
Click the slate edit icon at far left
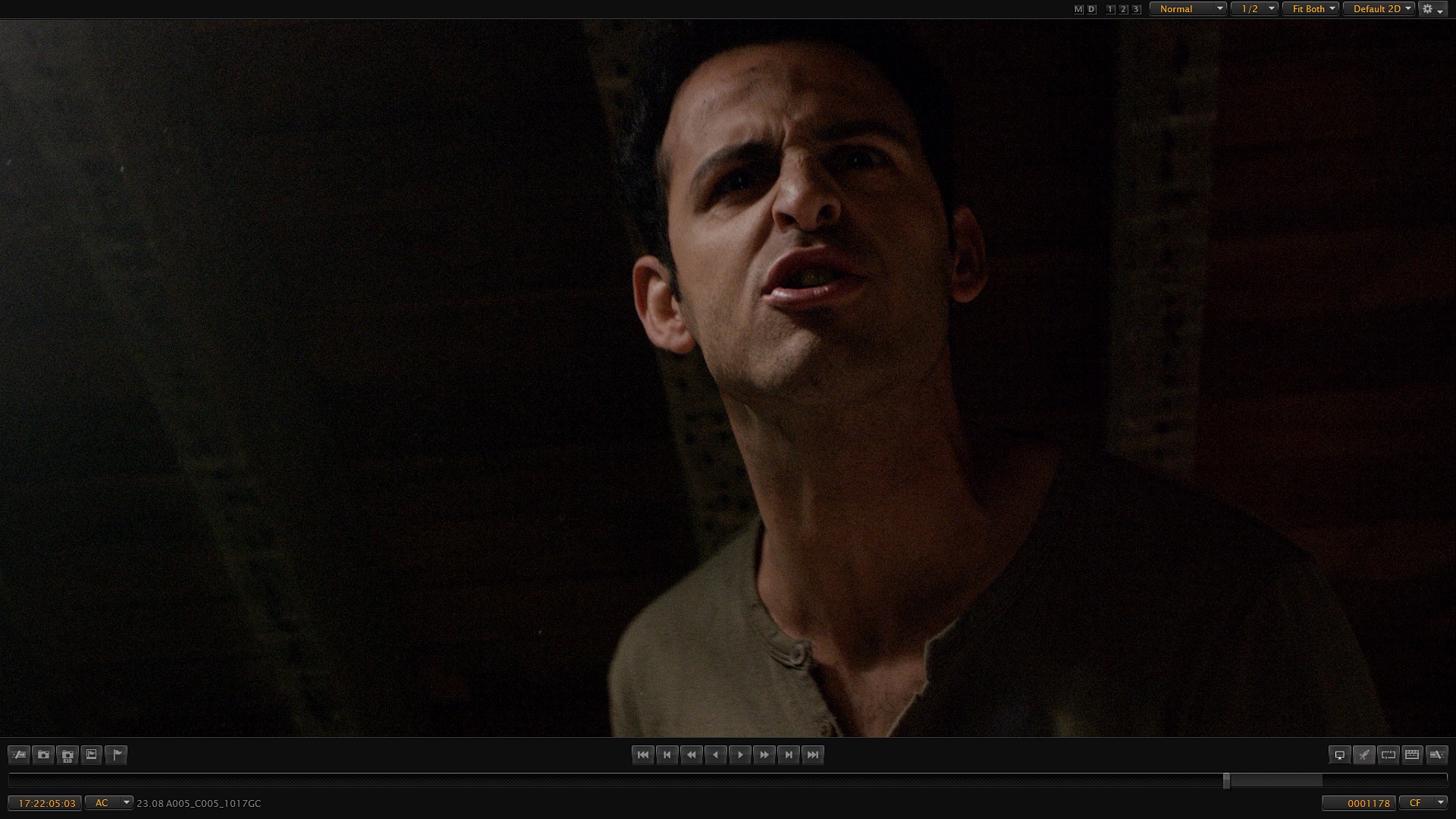pos(19,755)
